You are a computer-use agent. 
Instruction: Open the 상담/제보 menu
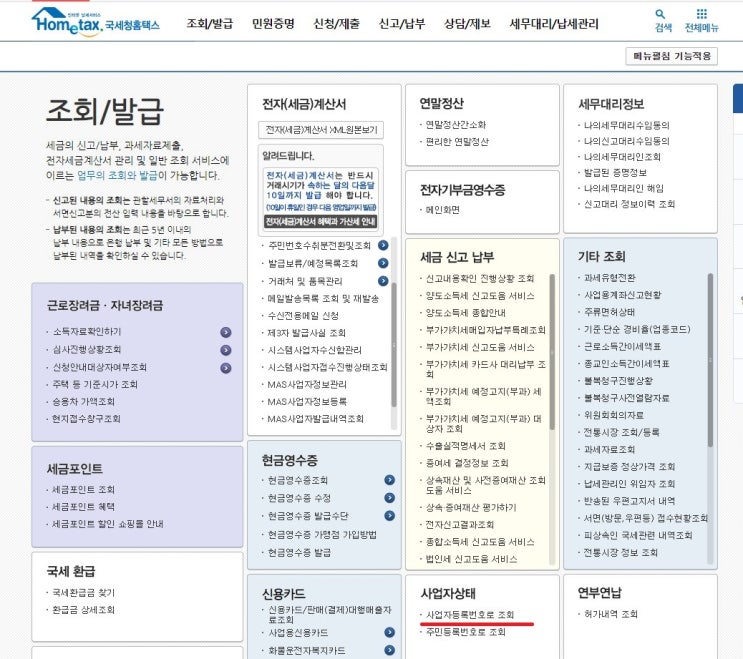point(467,24)
